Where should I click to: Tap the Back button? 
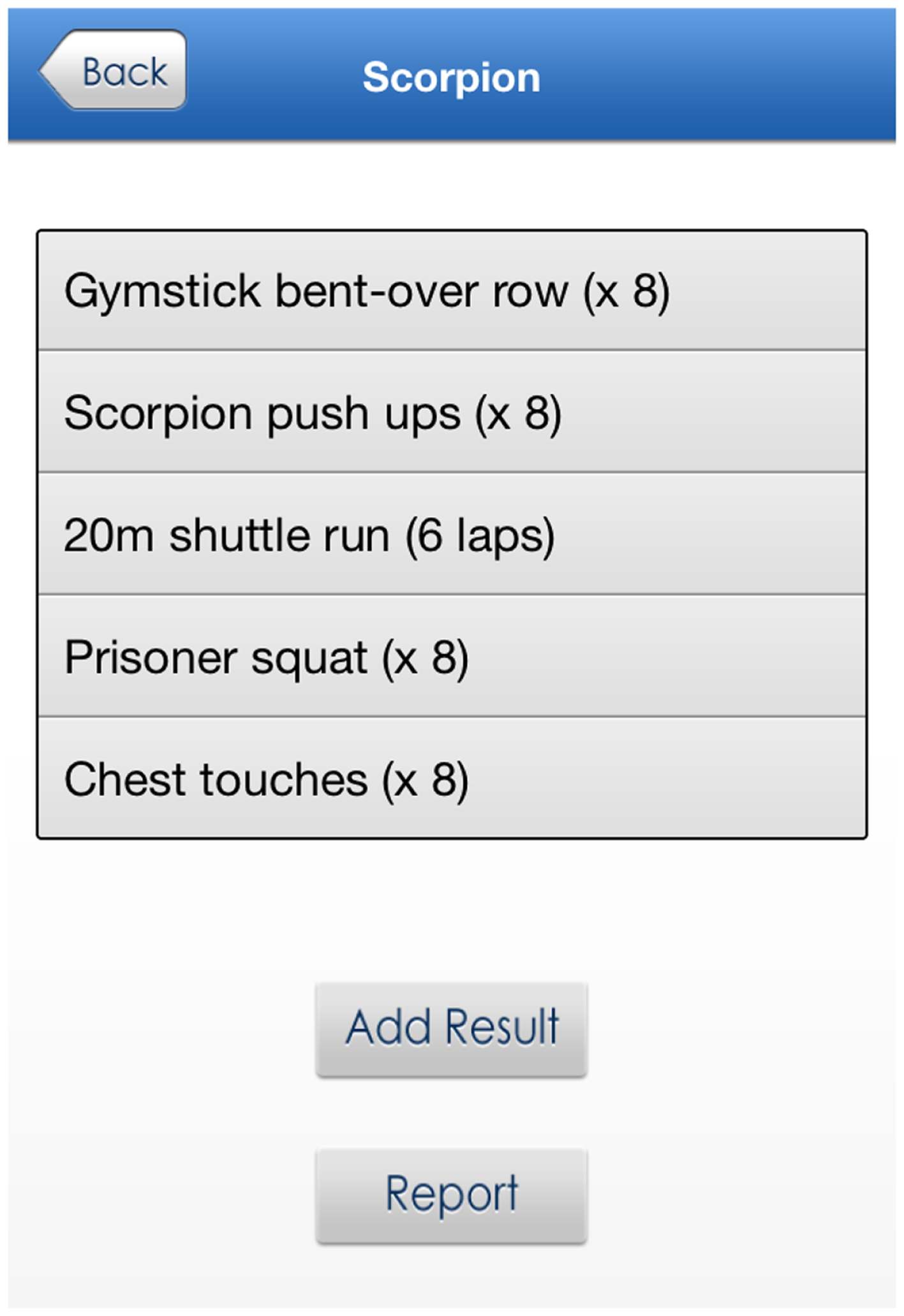(115, 70)
